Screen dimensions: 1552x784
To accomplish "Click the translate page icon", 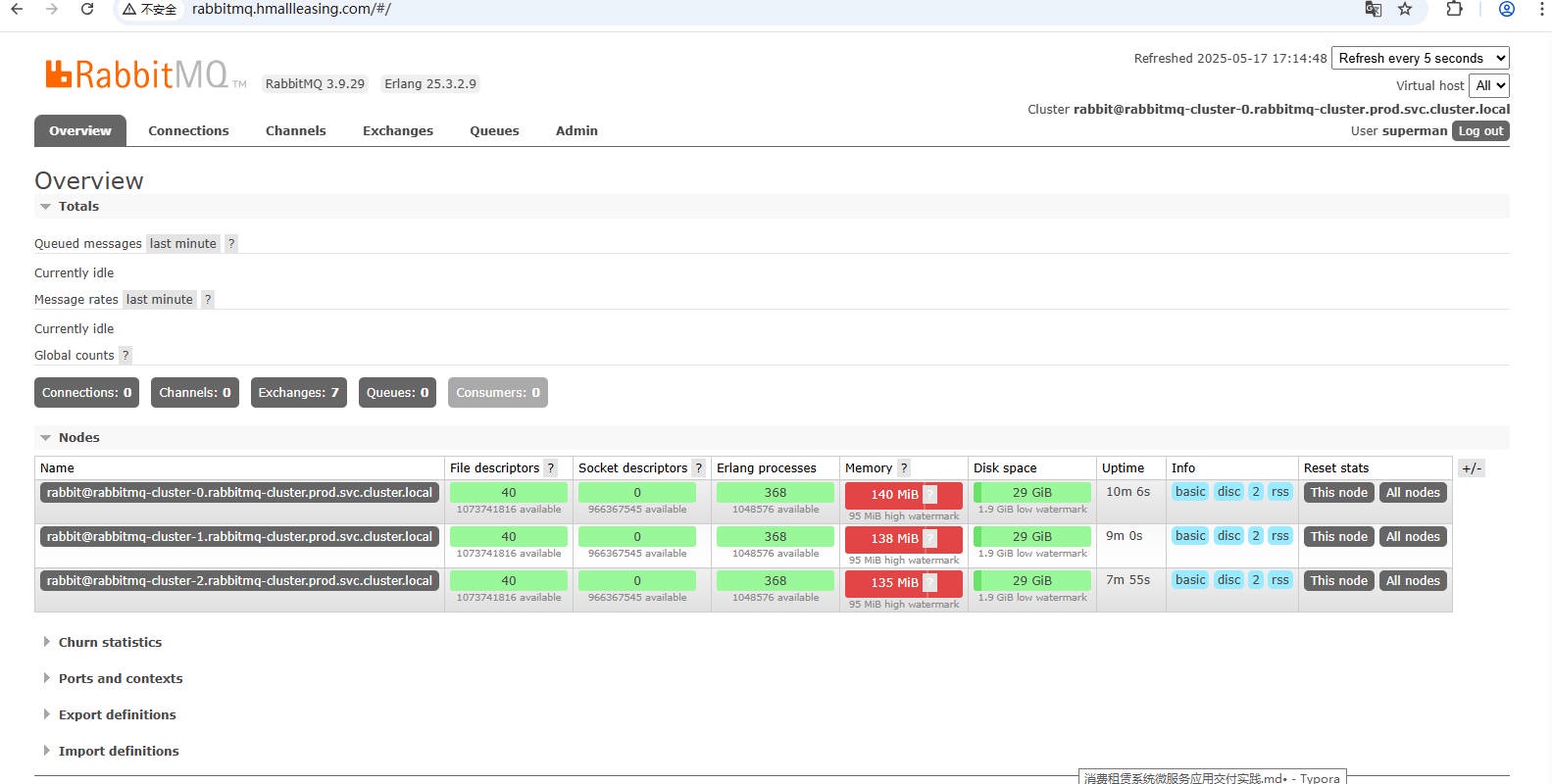I will click(1373, 9).
